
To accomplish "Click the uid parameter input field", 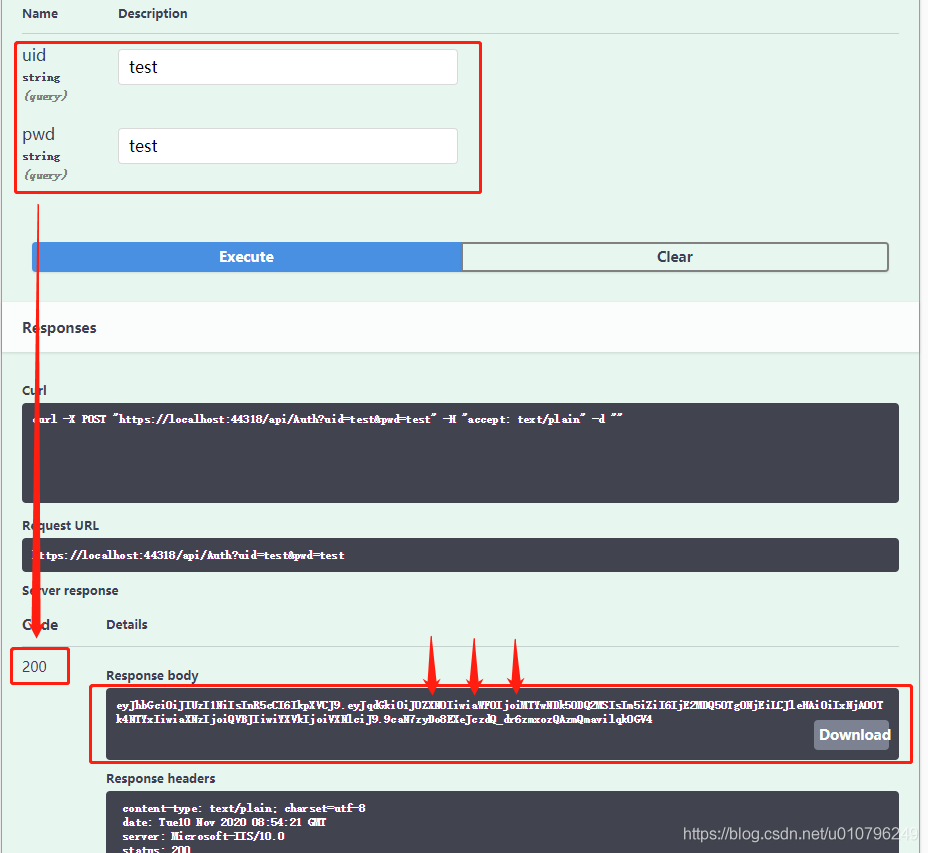I will point(287,67).
